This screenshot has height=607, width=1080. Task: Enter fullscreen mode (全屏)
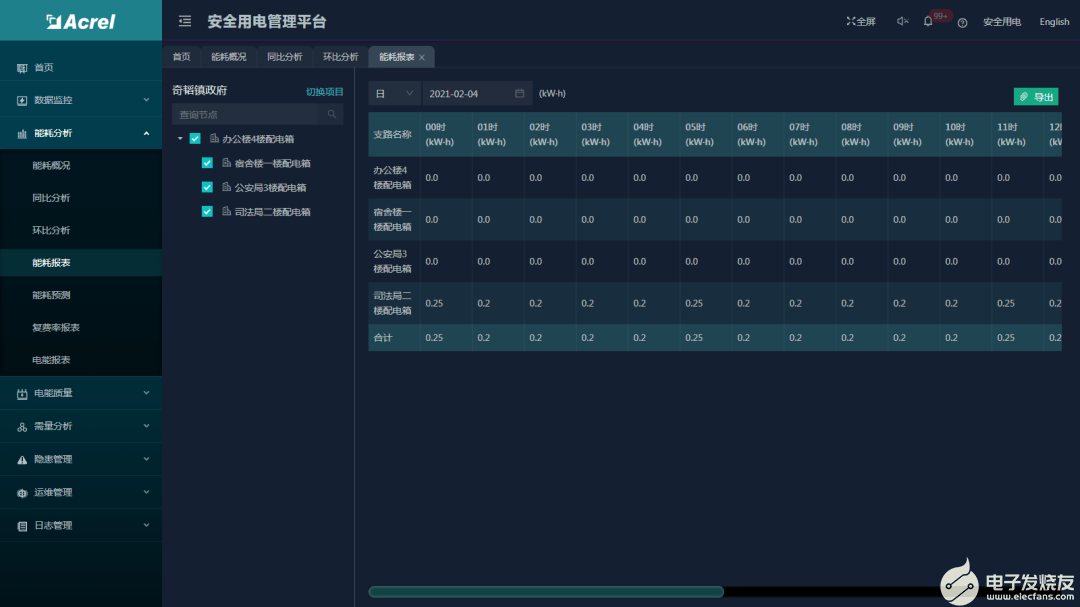click(861, 21)
